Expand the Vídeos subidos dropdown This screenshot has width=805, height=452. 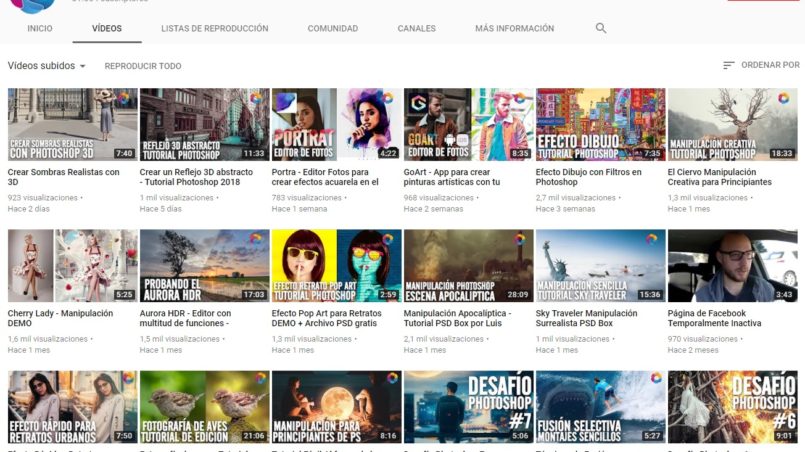point(46,66)
